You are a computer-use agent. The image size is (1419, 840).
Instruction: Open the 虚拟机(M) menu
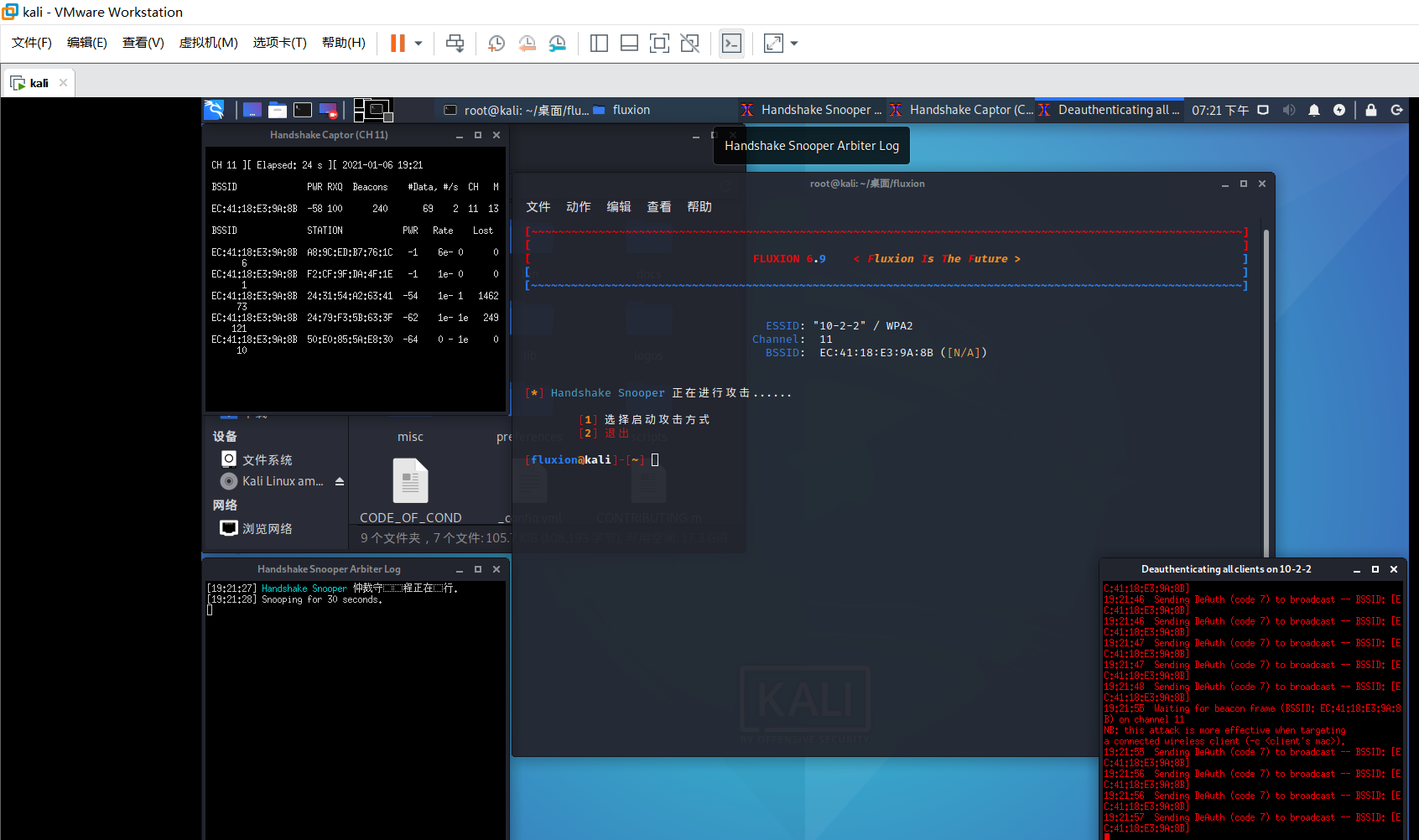(x=209, y=43)
